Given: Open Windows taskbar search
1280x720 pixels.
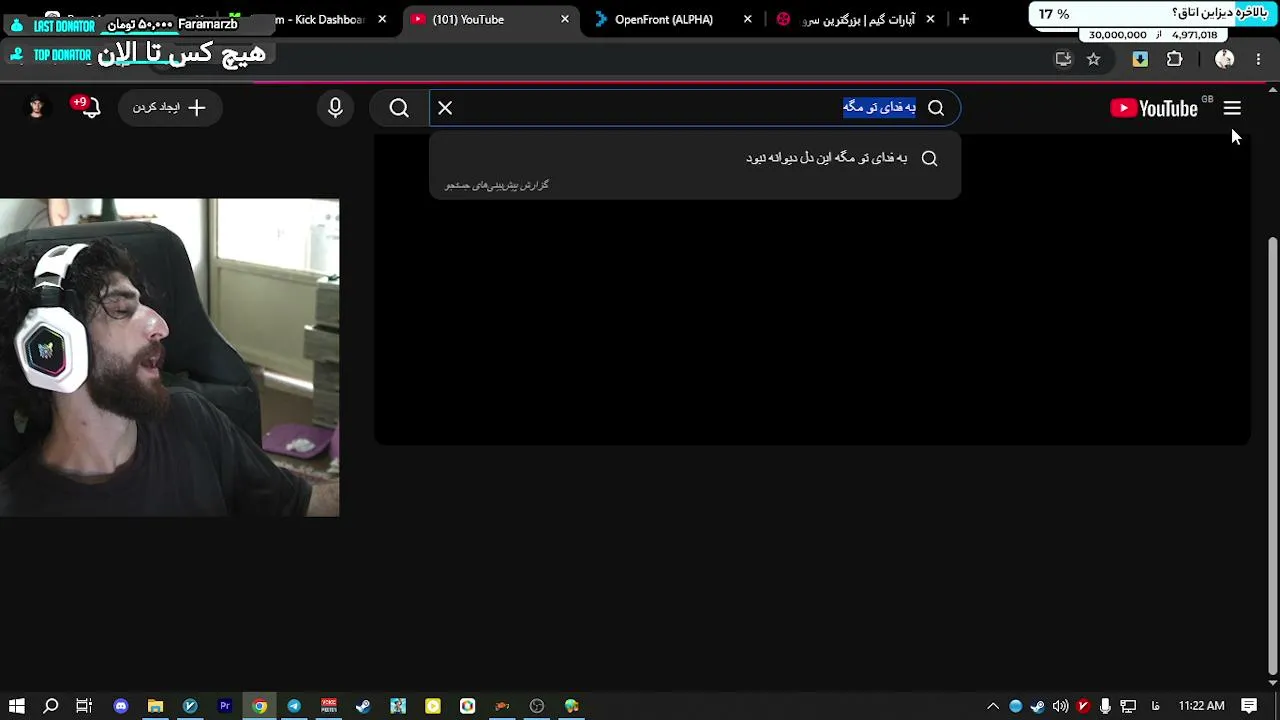Looking at the screenshot, I should click(x=51, y=706).
